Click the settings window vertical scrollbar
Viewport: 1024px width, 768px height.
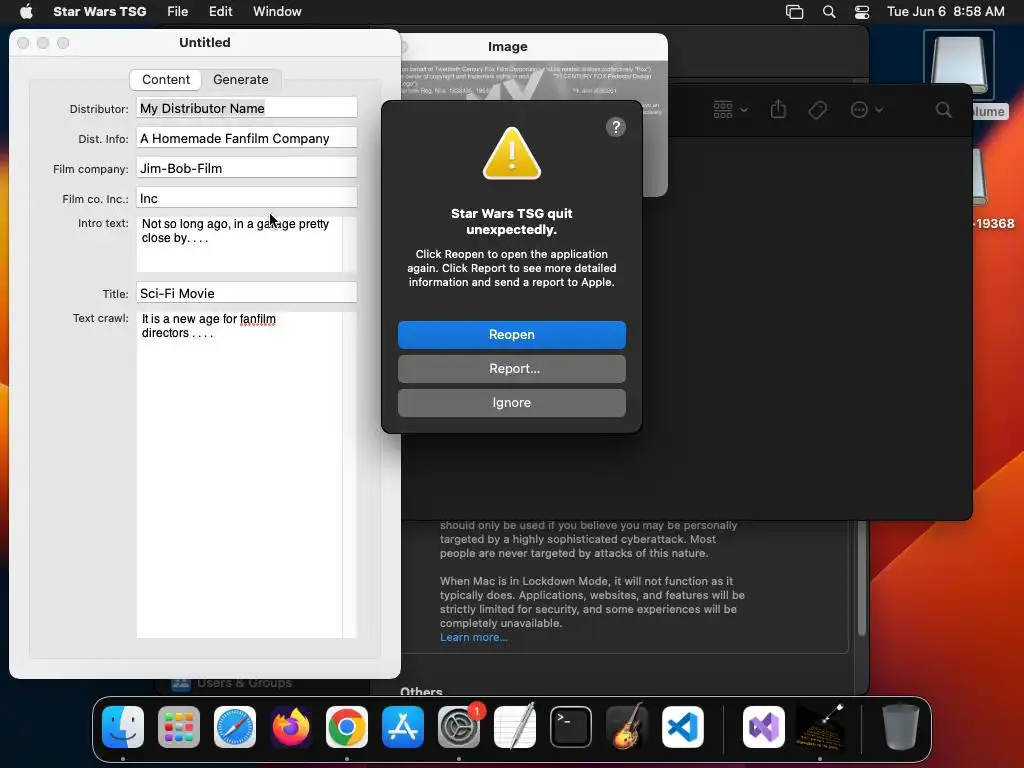(862, 578)
